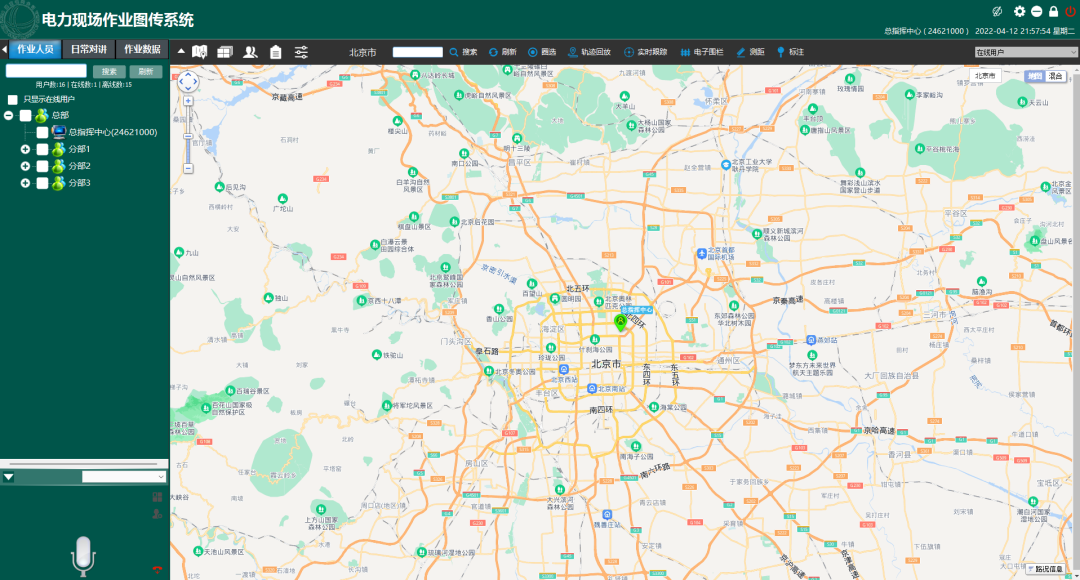
Task: Click the map toolbar search field
Action: (417, 52)
